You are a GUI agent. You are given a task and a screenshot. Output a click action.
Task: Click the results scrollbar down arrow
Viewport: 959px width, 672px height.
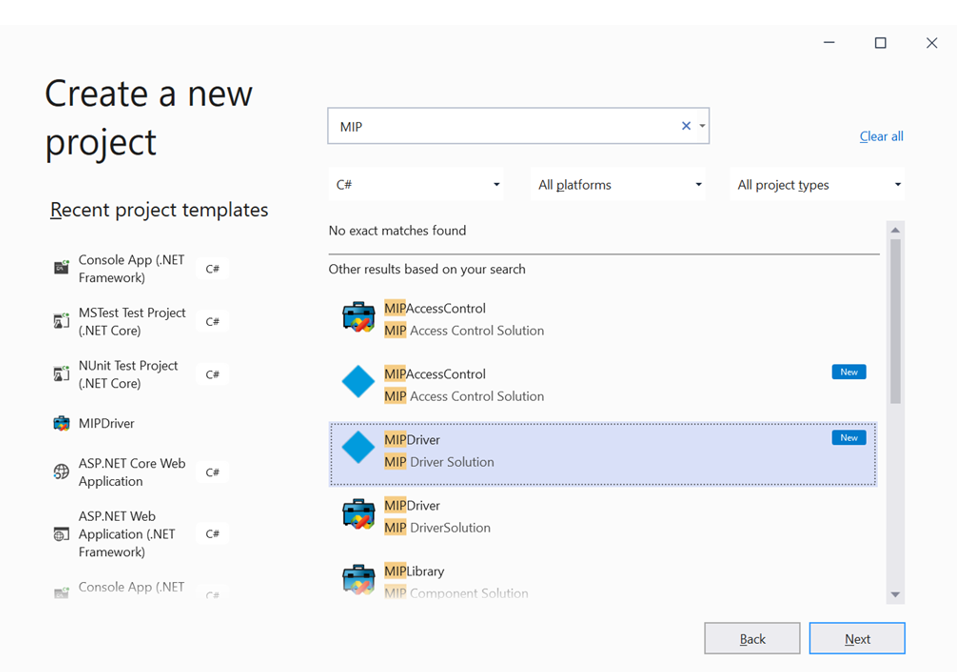(895, 594)
